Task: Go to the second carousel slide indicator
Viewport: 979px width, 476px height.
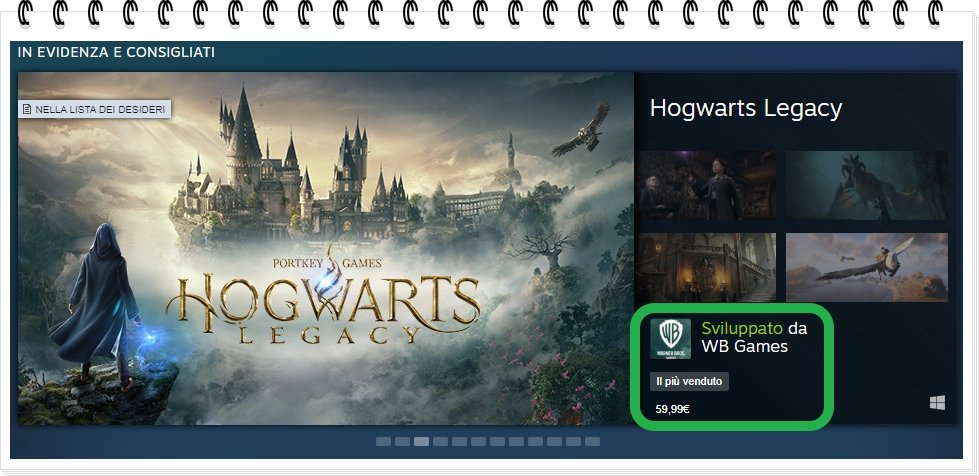Action: click(x=402, y=441)
